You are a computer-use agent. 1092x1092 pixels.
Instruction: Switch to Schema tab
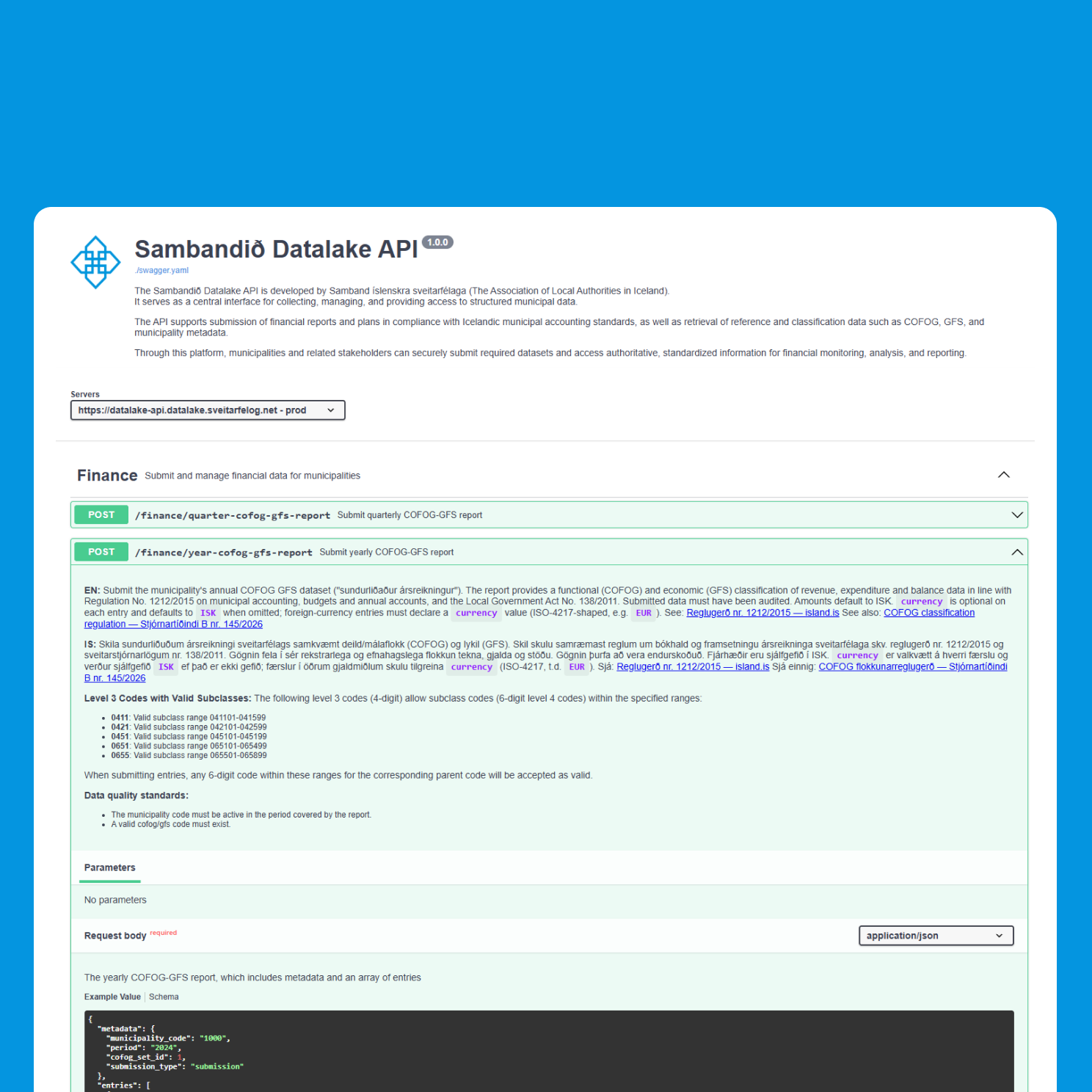164,997
